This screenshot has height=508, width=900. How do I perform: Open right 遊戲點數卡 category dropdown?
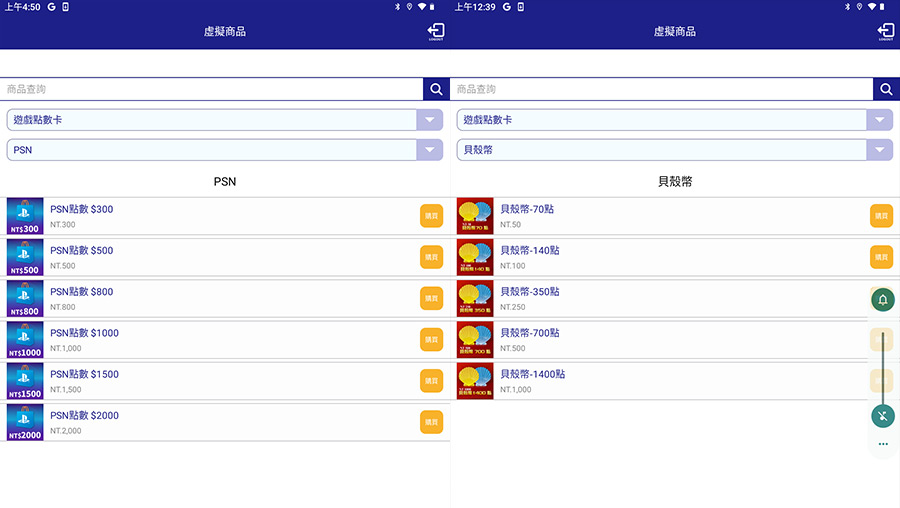coord(674,120)
